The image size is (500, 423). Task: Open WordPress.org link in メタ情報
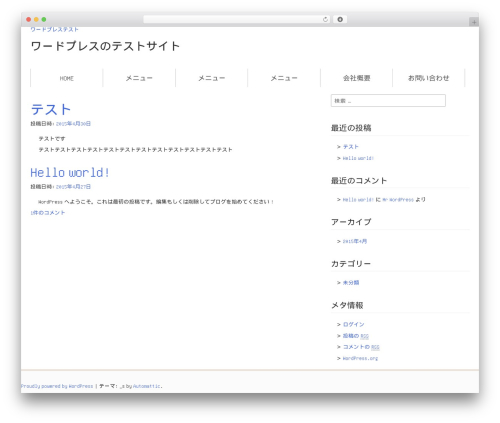coord(360,358)
